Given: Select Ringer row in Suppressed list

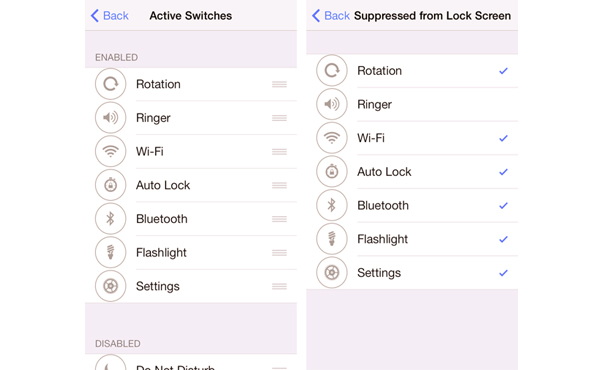Looking at the screenshot, I should 412,104.
